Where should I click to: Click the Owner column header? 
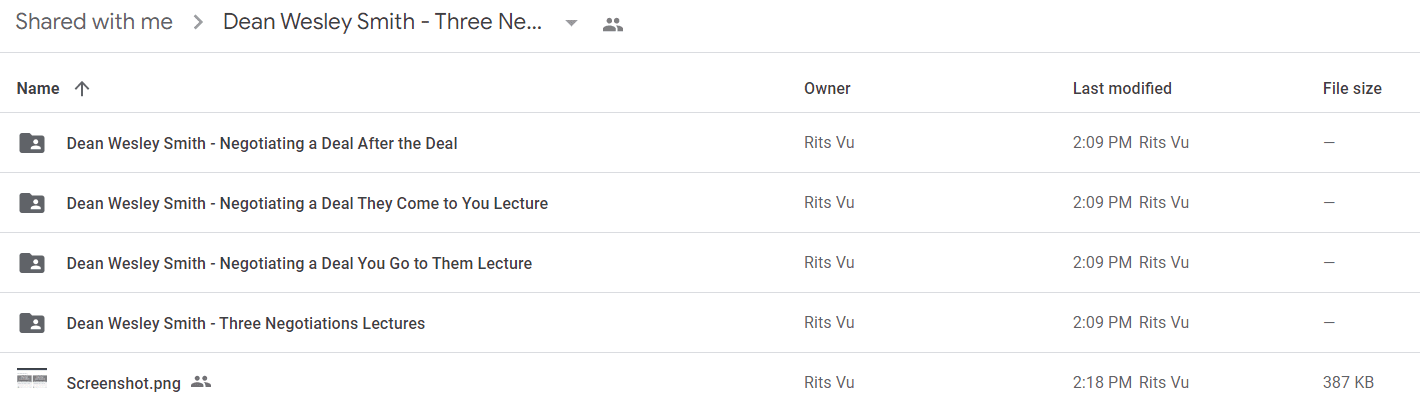pyautogui.click(x=827, y=88)
